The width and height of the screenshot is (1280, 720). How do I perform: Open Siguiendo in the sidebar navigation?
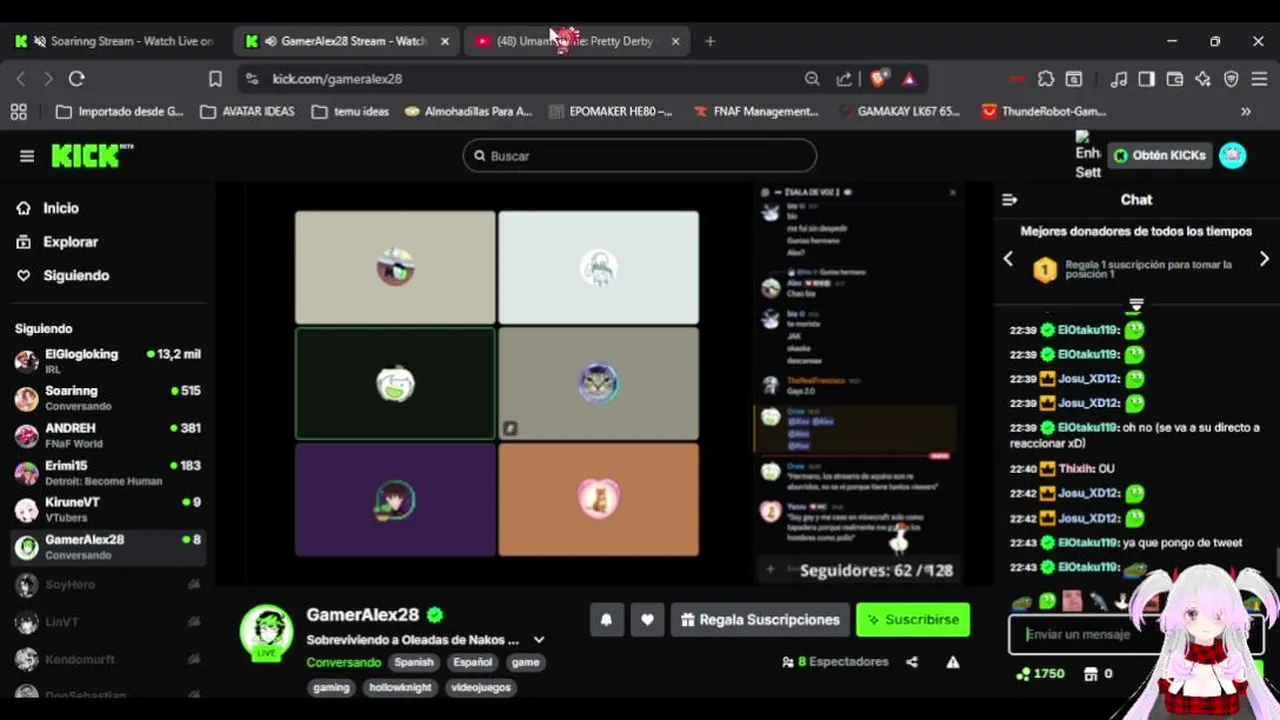[62, 275]
